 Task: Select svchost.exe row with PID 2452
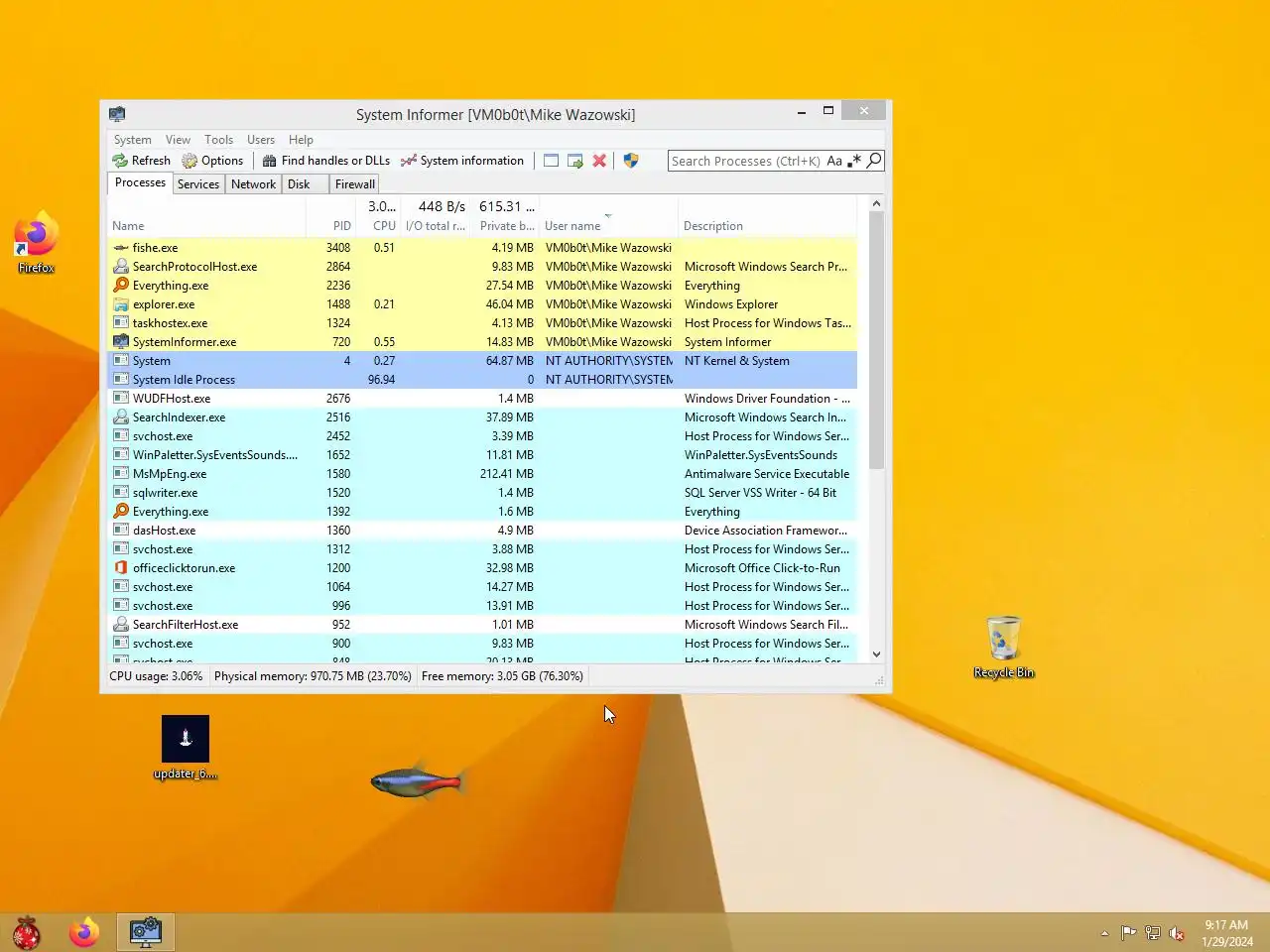[482, 436]
